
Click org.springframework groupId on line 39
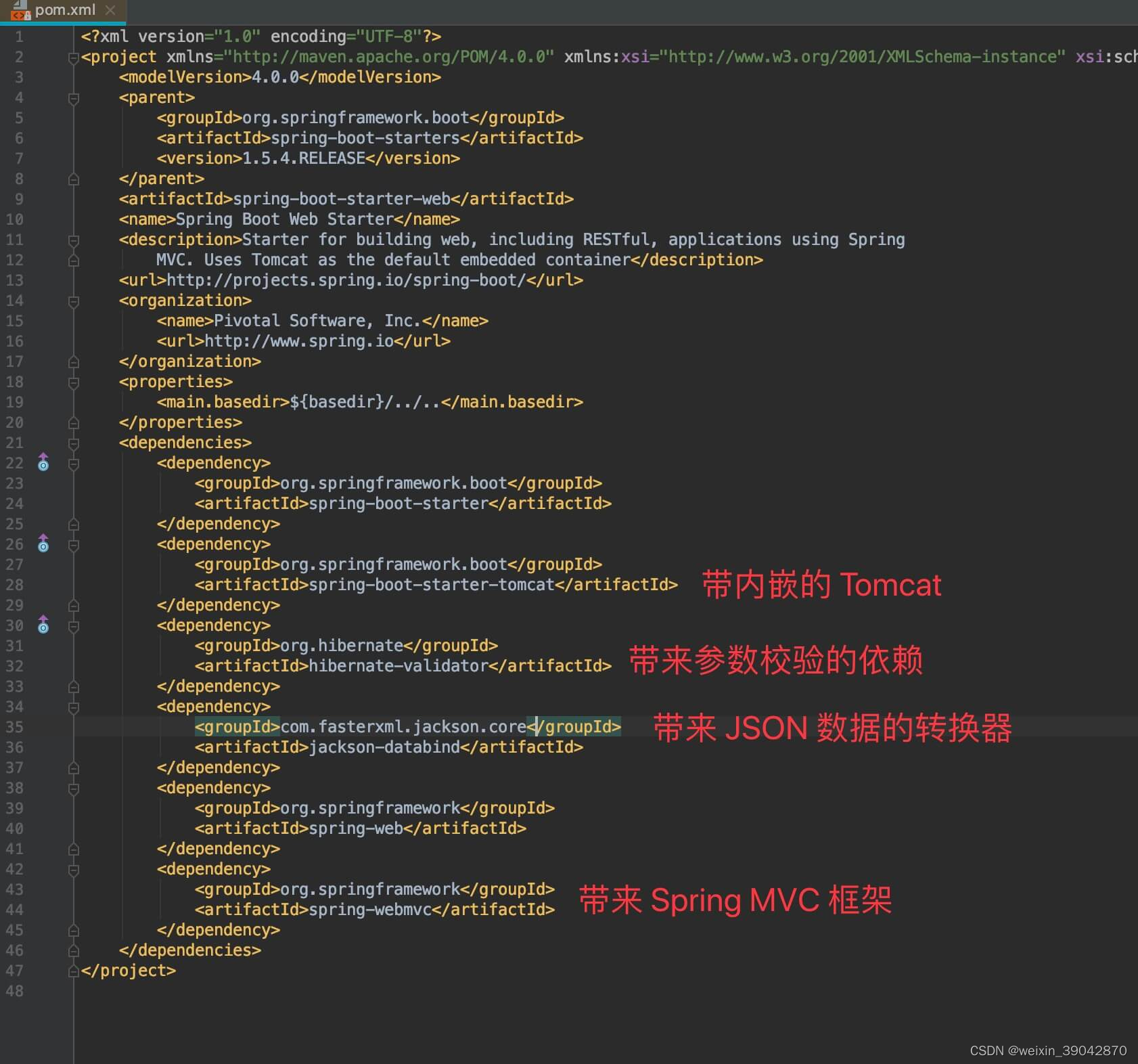(370, 808)
